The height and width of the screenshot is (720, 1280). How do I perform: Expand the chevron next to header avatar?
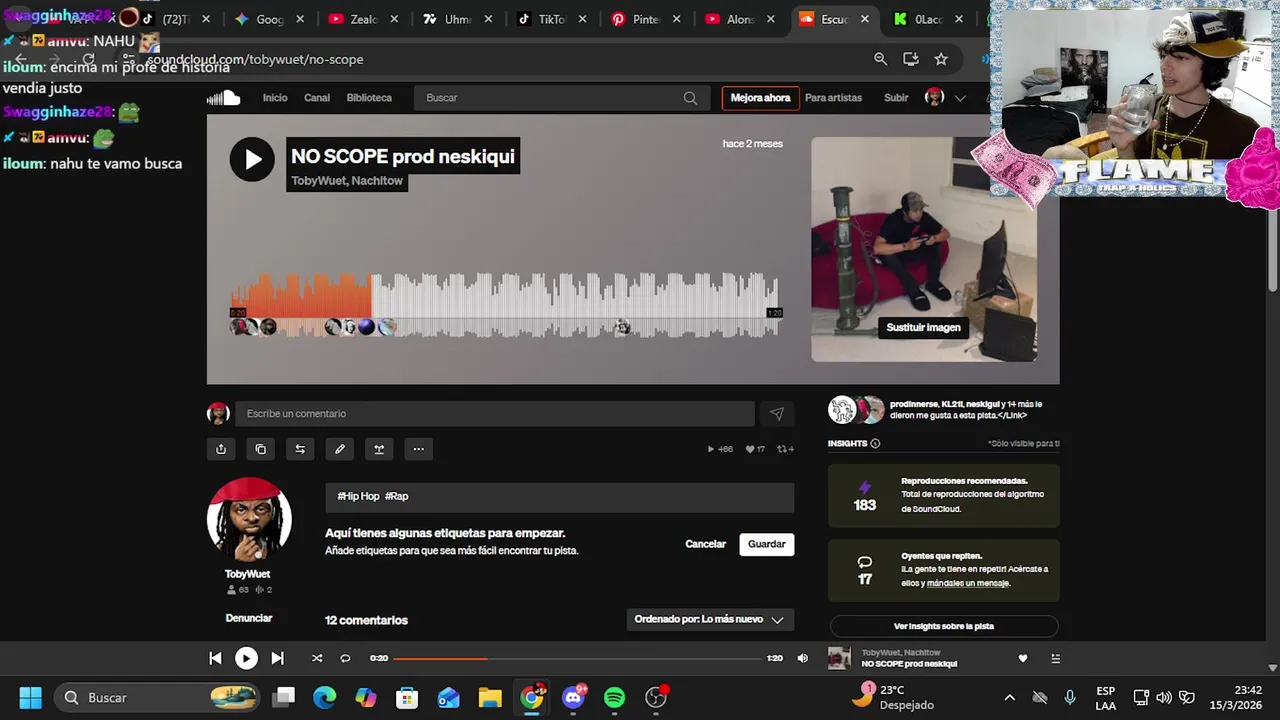[x=960, y=98]
